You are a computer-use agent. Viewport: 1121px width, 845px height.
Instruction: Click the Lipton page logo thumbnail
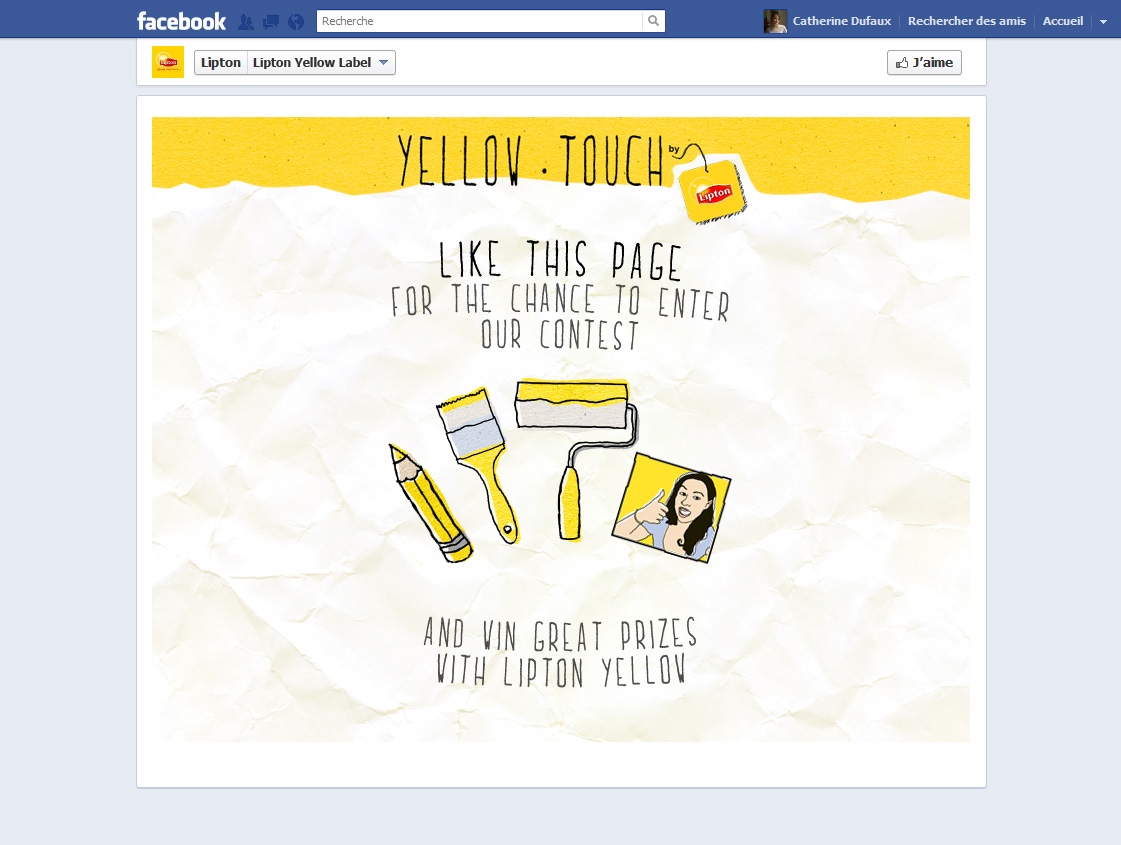[x=168, y=62]
